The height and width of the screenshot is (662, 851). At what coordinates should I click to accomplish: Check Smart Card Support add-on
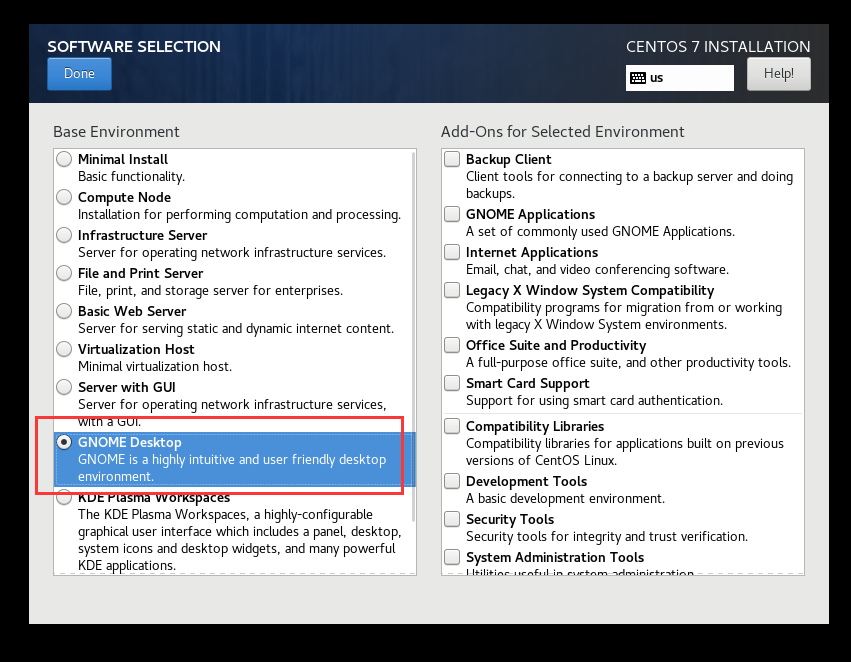pos(452,383)
